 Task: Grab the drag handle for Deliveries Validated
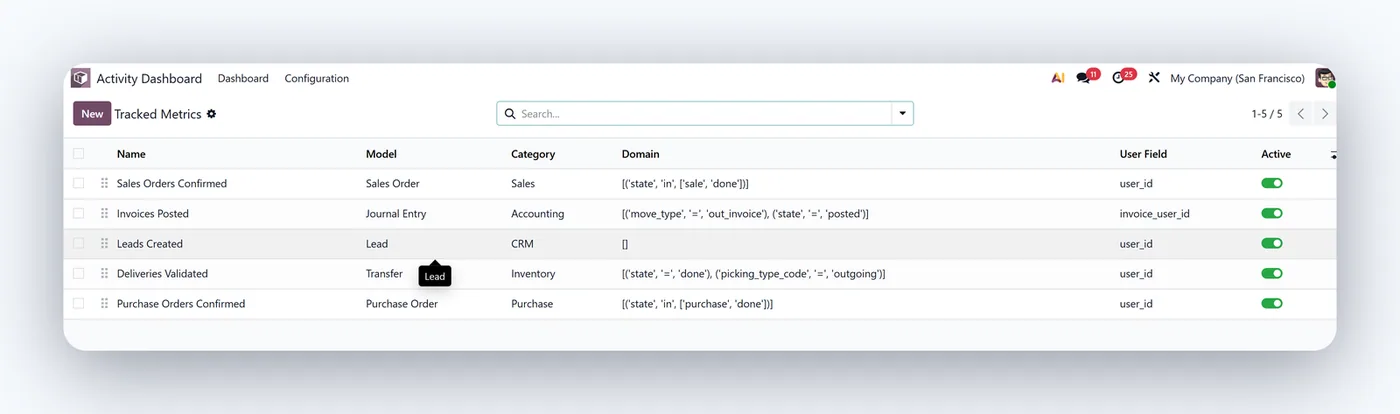point(104,274)
